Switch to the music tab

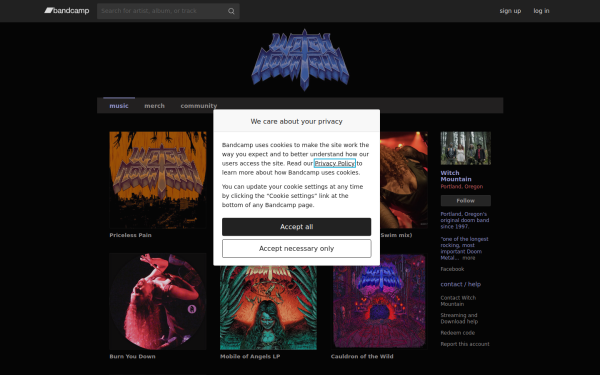[x=119, y=106]
